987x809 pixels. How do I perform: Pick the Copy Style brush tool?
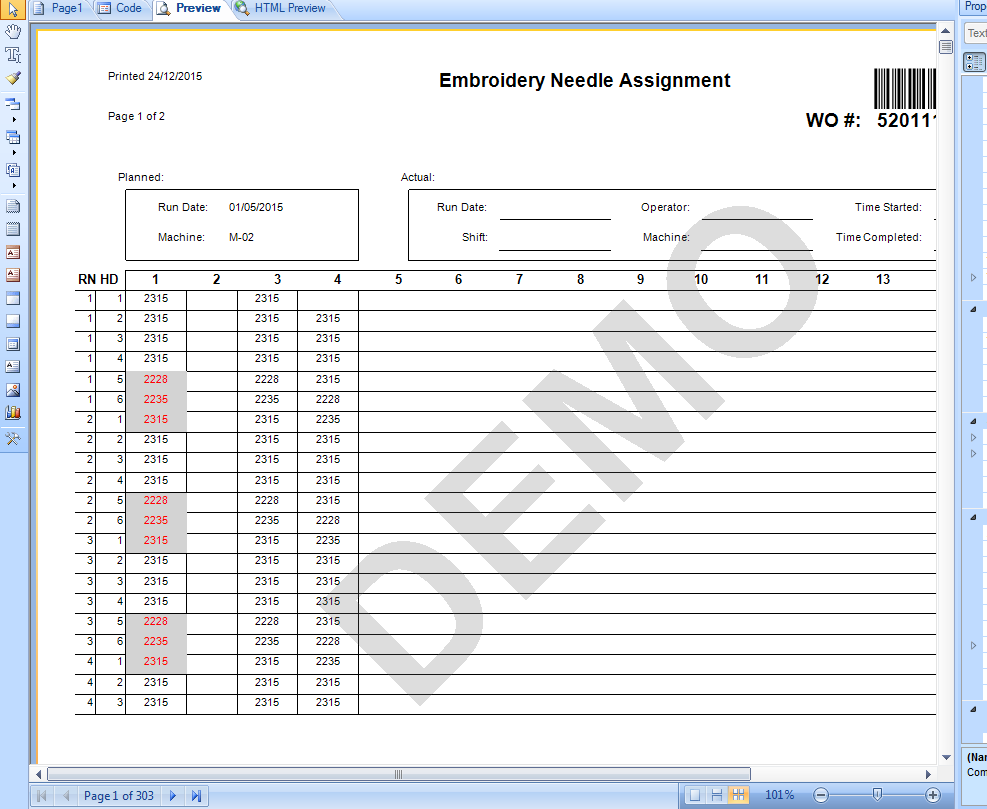coord(13,78)
